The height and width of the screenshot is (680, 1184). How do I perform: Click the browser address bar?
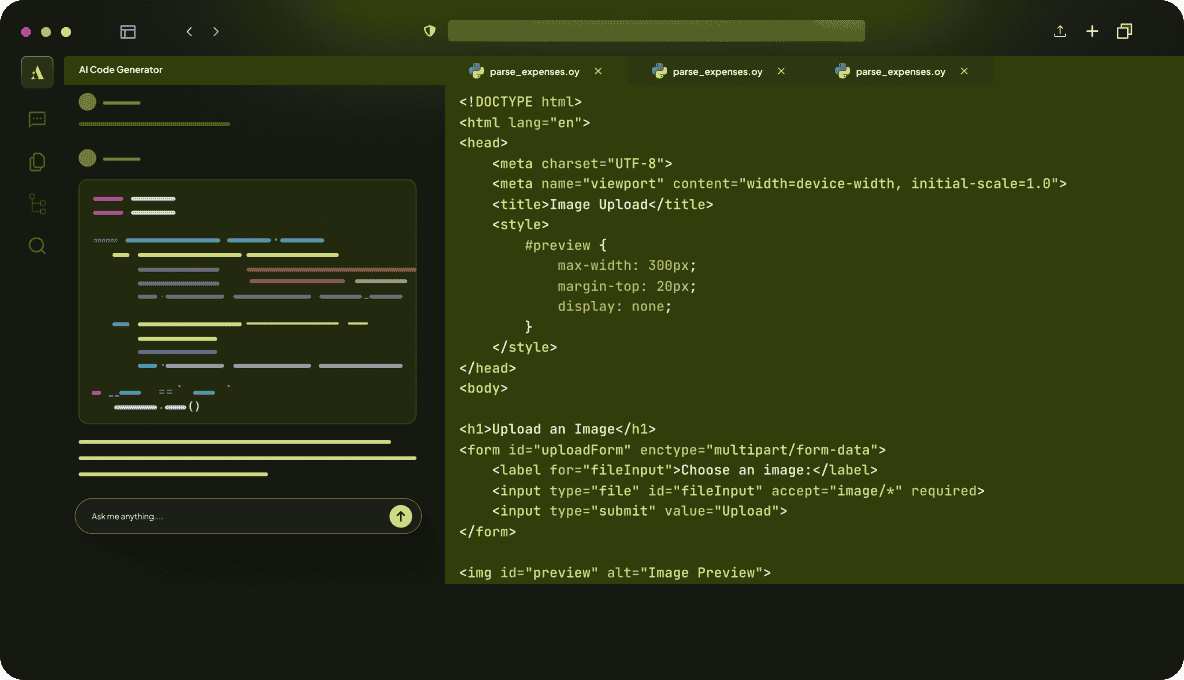pyautogui.click(x=656, y=31)
